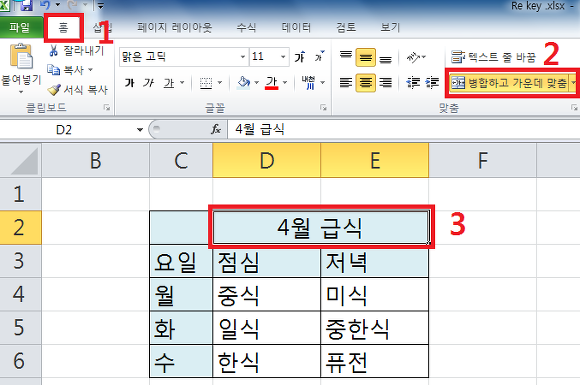Open the Name Box dropdown arrow
580x385 pixels.
[140, 130]
